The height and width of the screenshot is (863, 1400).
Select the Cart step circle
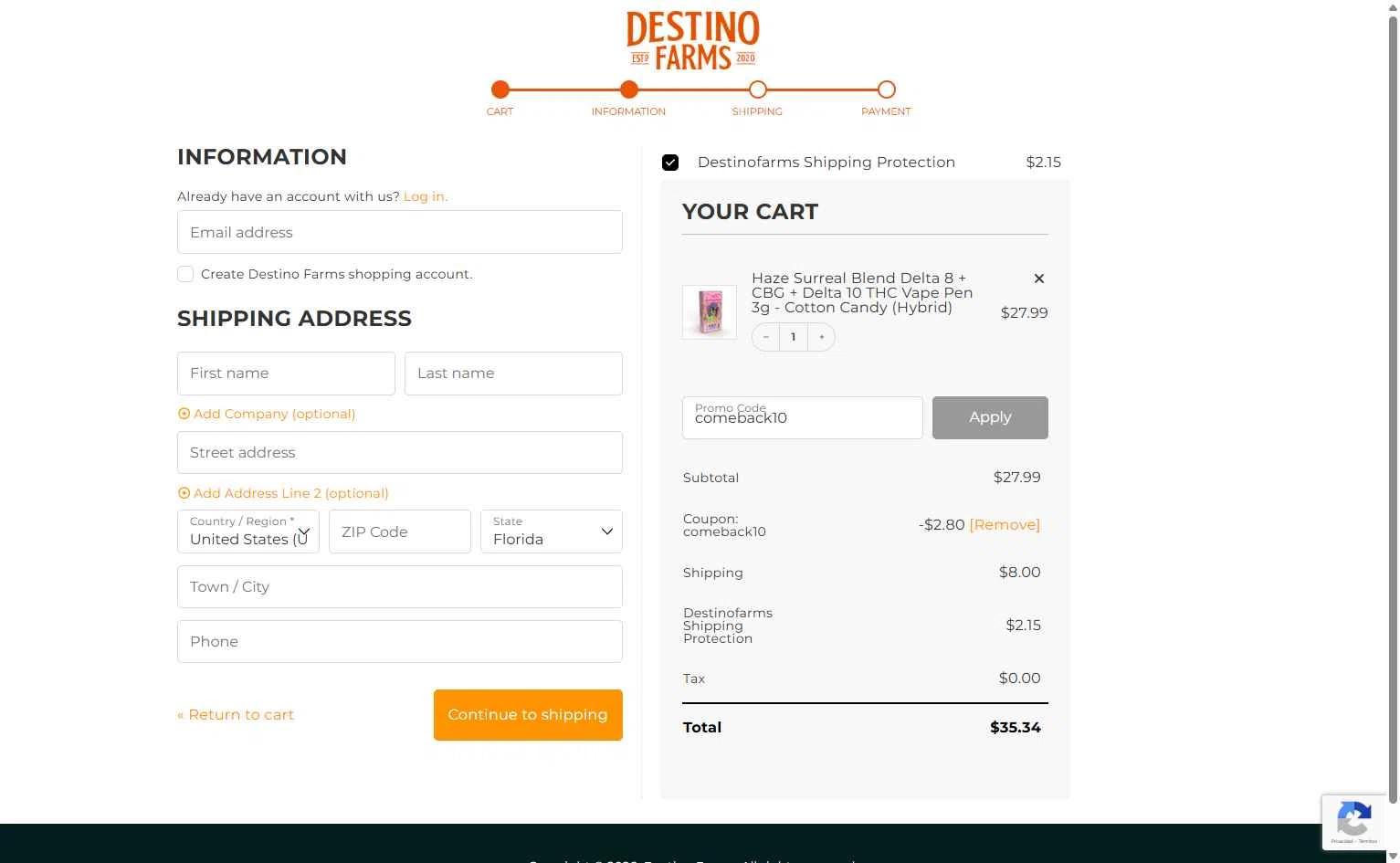coord(500,89)
